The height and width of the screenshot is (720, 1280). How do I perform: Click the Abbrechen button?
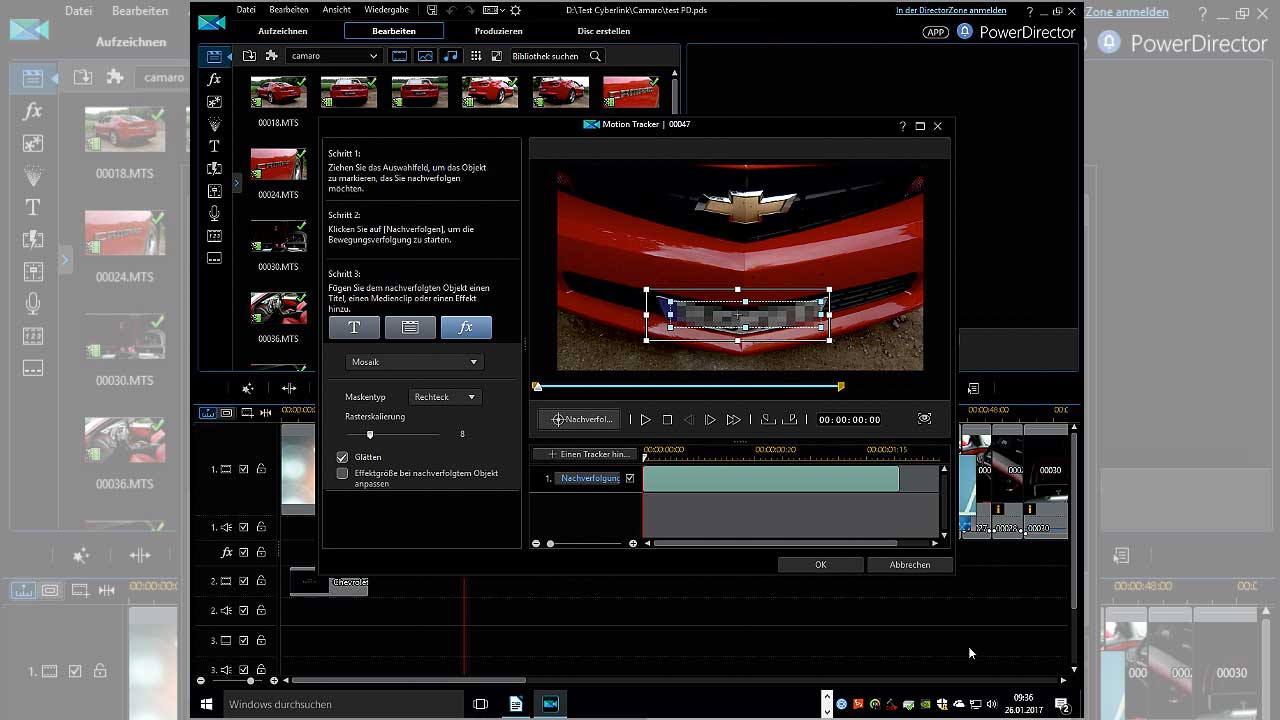click(x=909, y=565)
